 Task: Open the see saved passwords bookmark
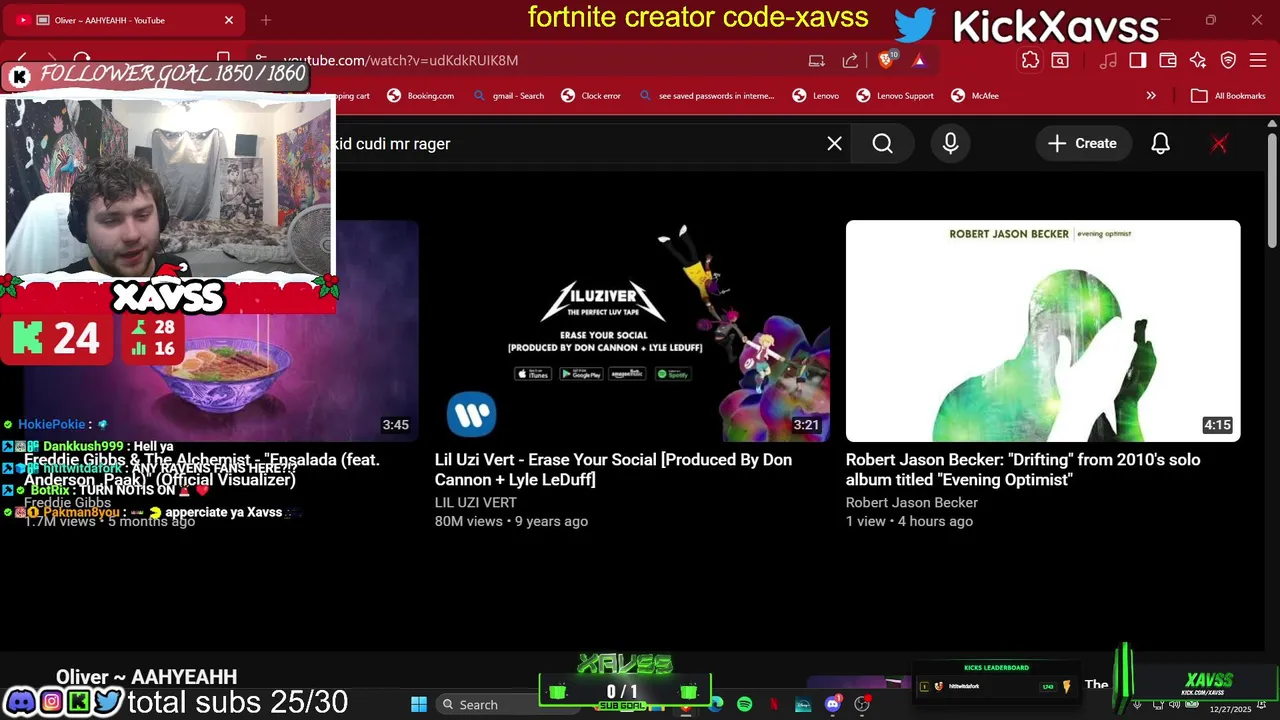(x=706, y=96)
